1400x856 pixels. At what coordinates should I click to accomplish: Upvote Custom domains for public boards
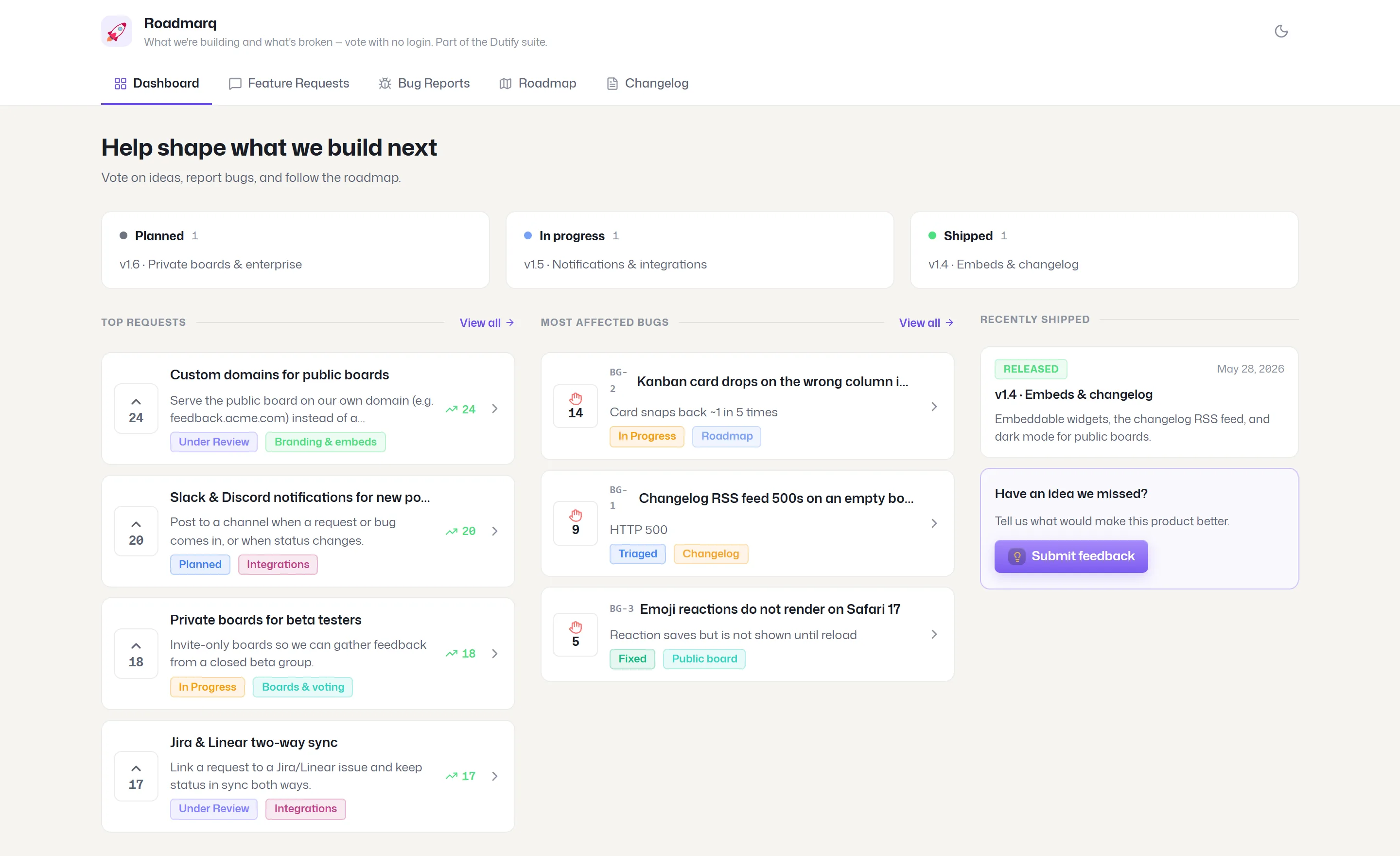coord(136,409)
